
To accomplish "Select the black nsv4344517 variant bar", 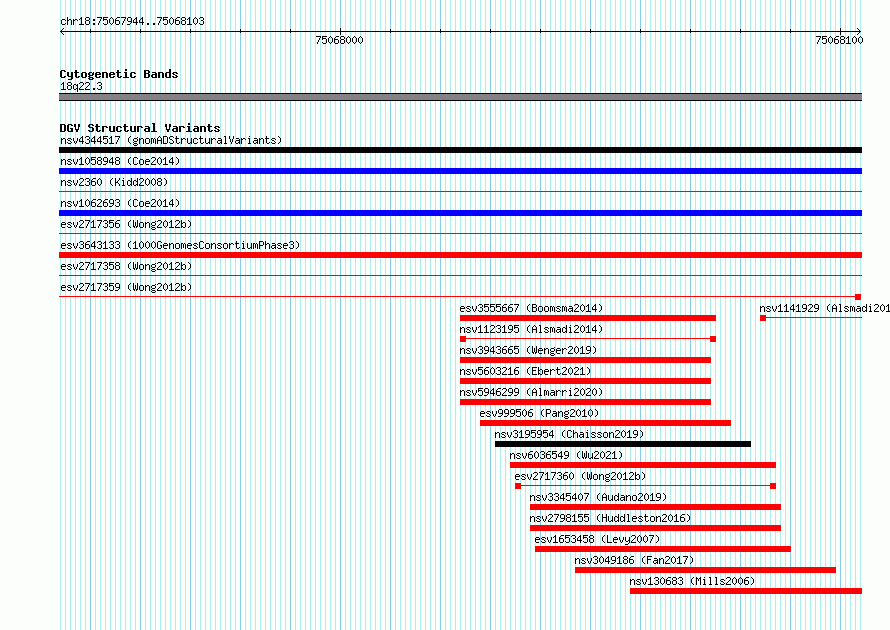I will (x=460, y=150).
